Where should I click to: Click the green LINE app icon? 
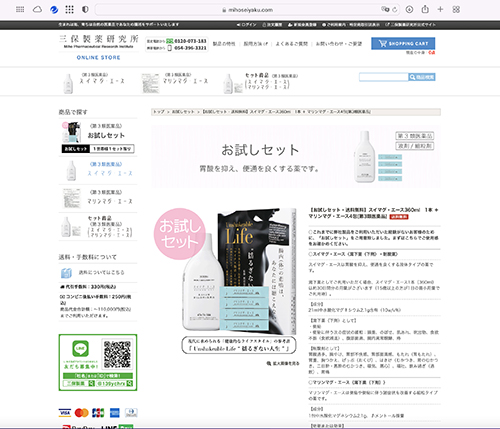click(81, 348)
